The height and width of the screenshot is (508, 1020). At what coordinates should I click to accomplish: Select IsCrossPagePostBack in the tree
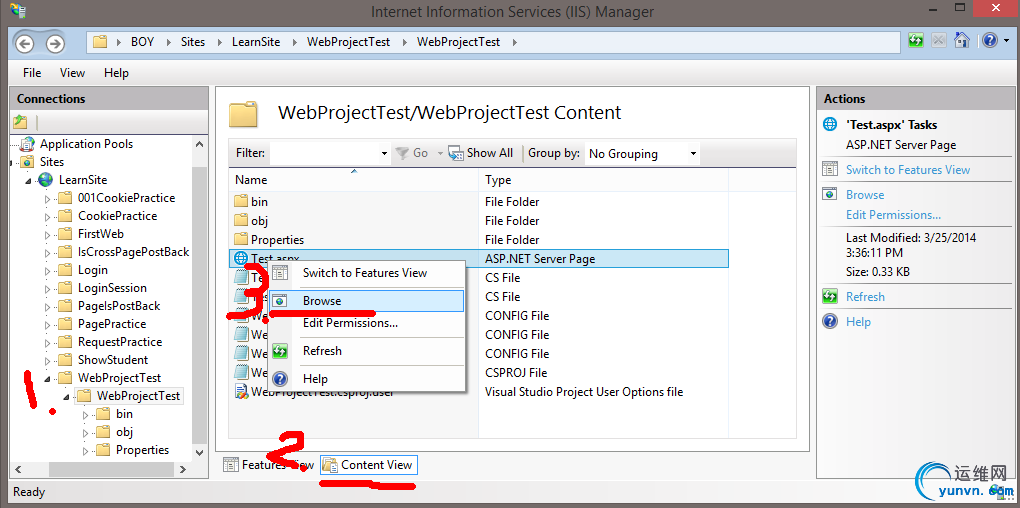(133, 252)
